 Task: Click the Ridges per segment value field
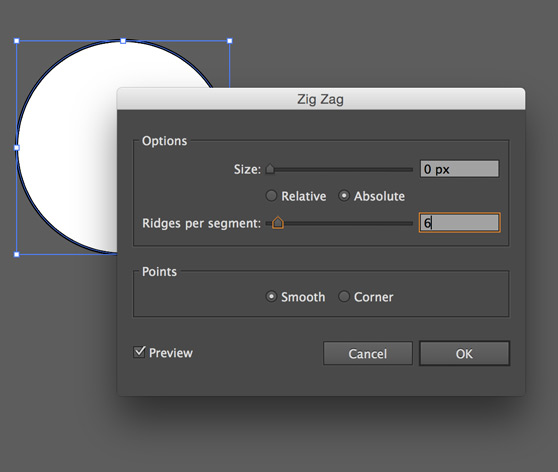click(459, 223)
